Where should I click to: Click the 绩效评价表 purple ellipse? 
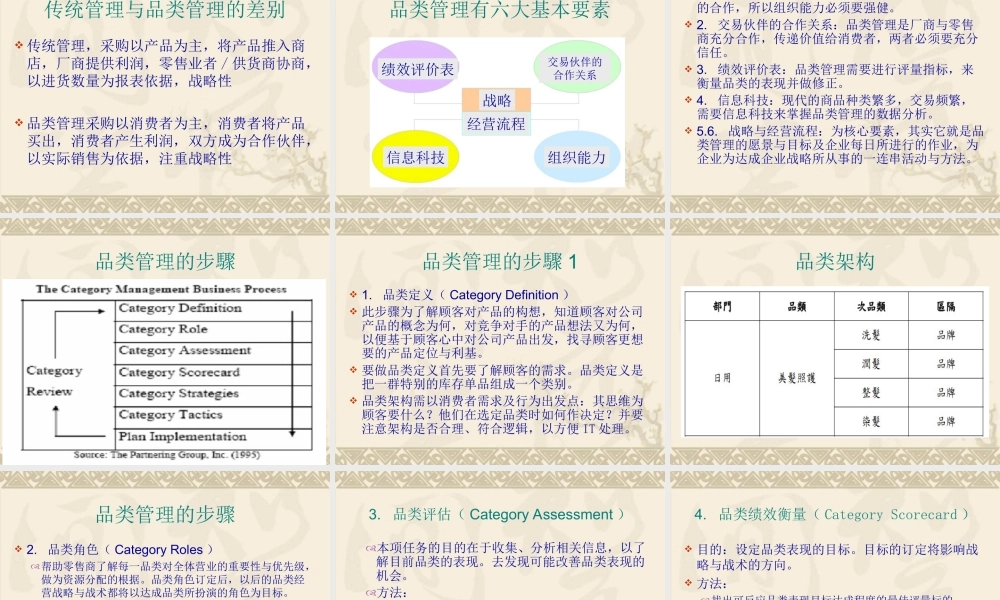pyautogui.click(x=416, y=68)
